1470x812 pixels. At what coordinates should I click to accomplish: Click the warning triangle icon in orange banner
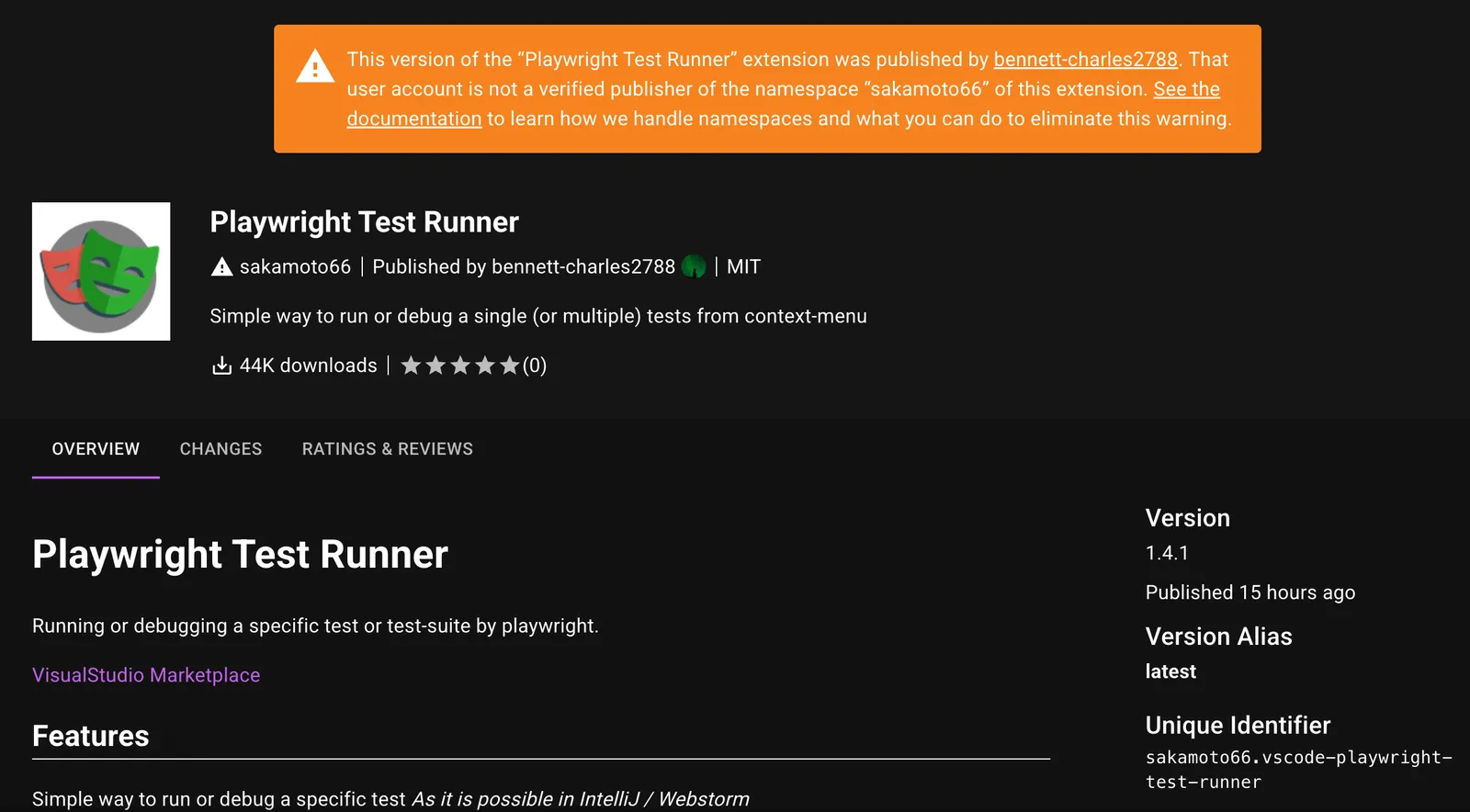tap(315, 66)
